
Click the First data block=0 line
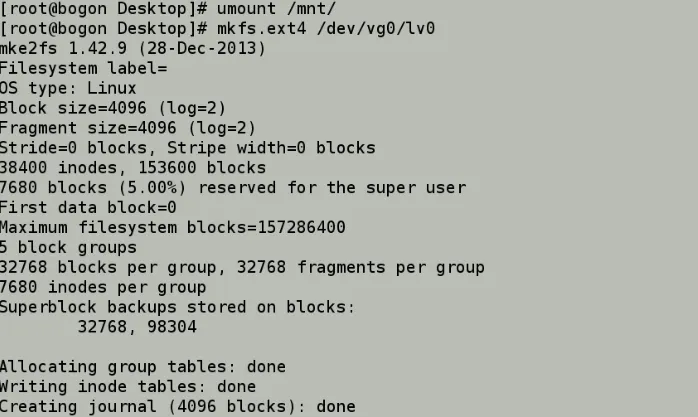(88, 207)
